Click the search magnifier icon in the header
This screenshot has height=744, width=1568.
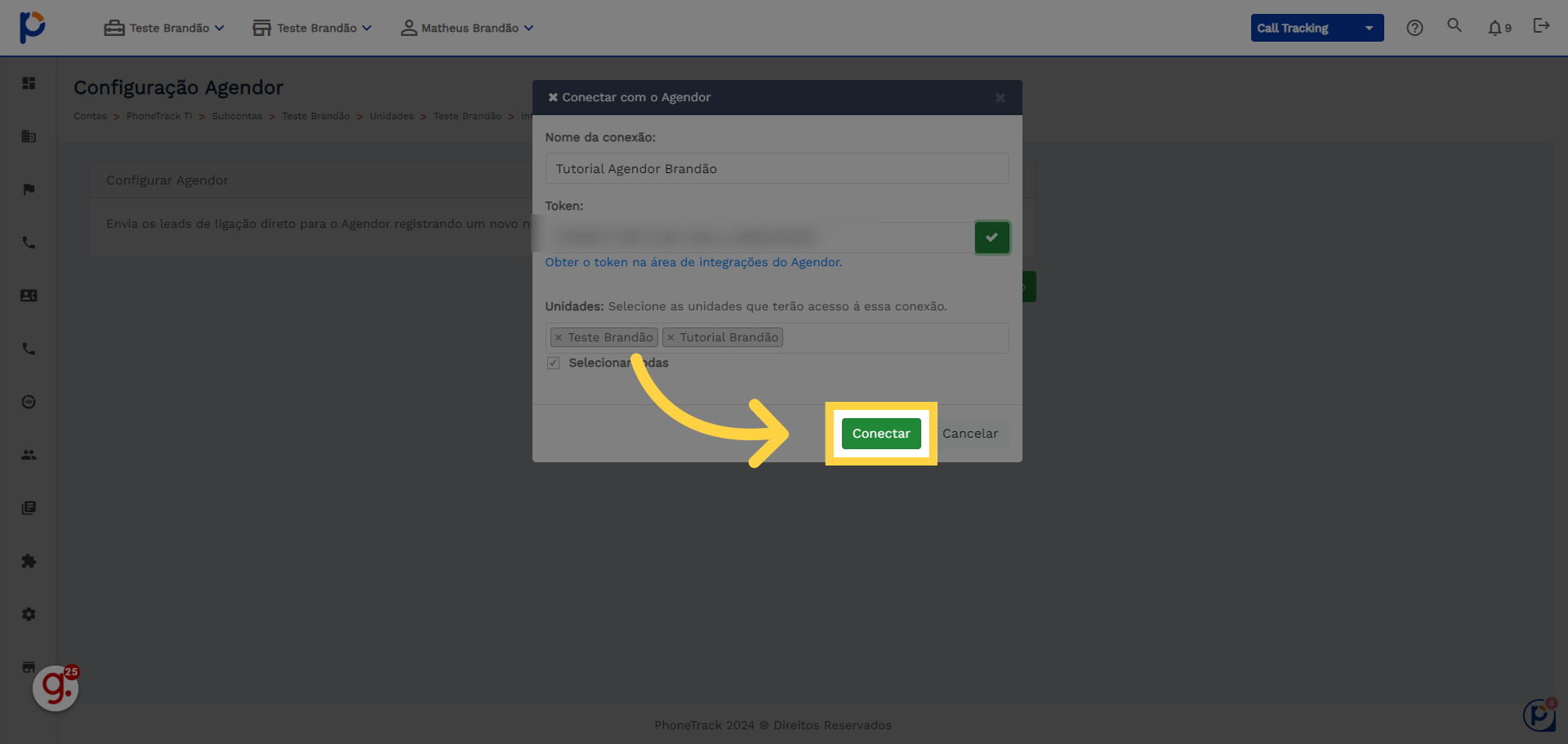point(1454,25)
